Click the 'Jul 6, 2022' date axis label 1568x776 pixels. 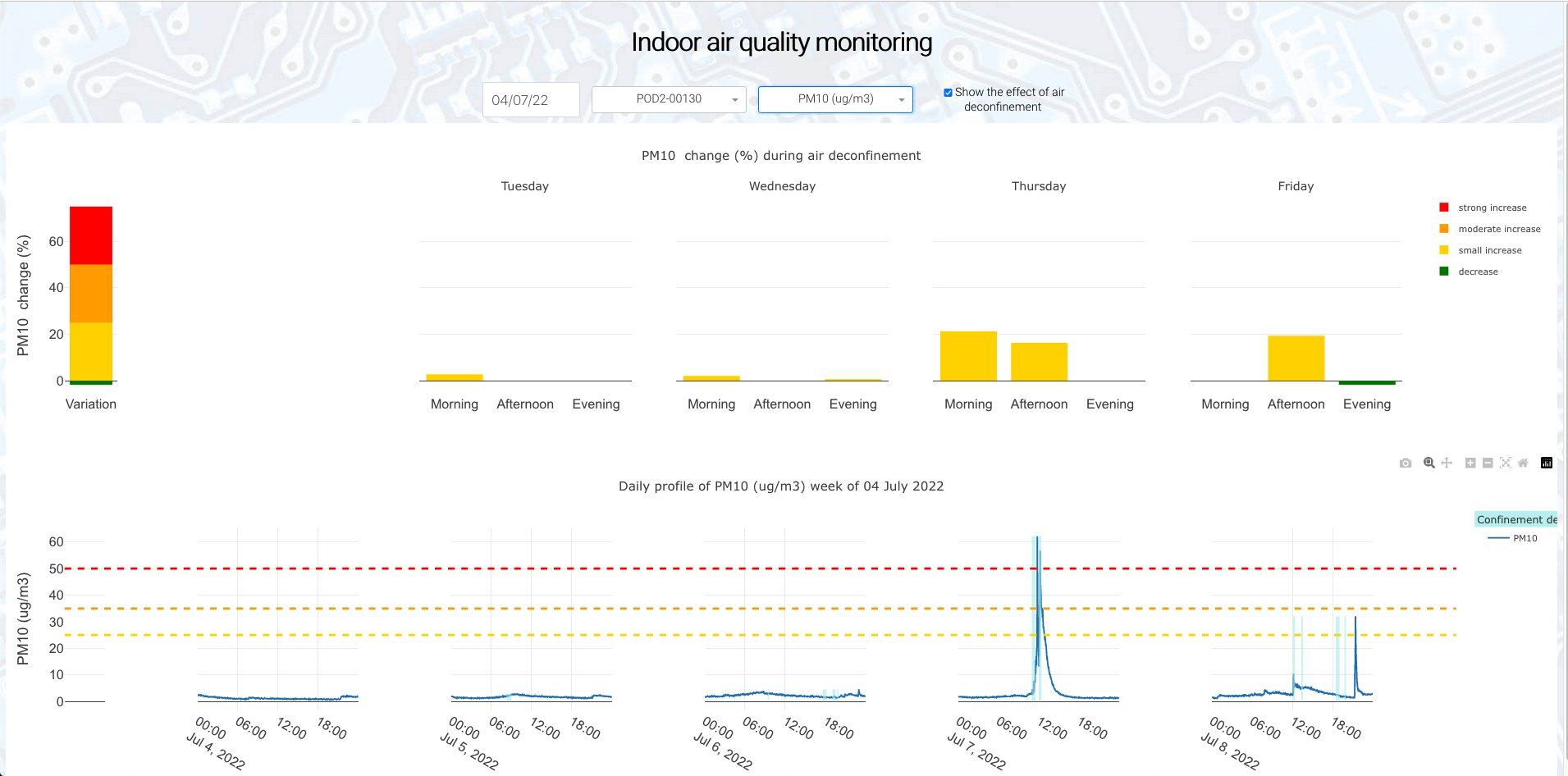[x=723, y=751]
